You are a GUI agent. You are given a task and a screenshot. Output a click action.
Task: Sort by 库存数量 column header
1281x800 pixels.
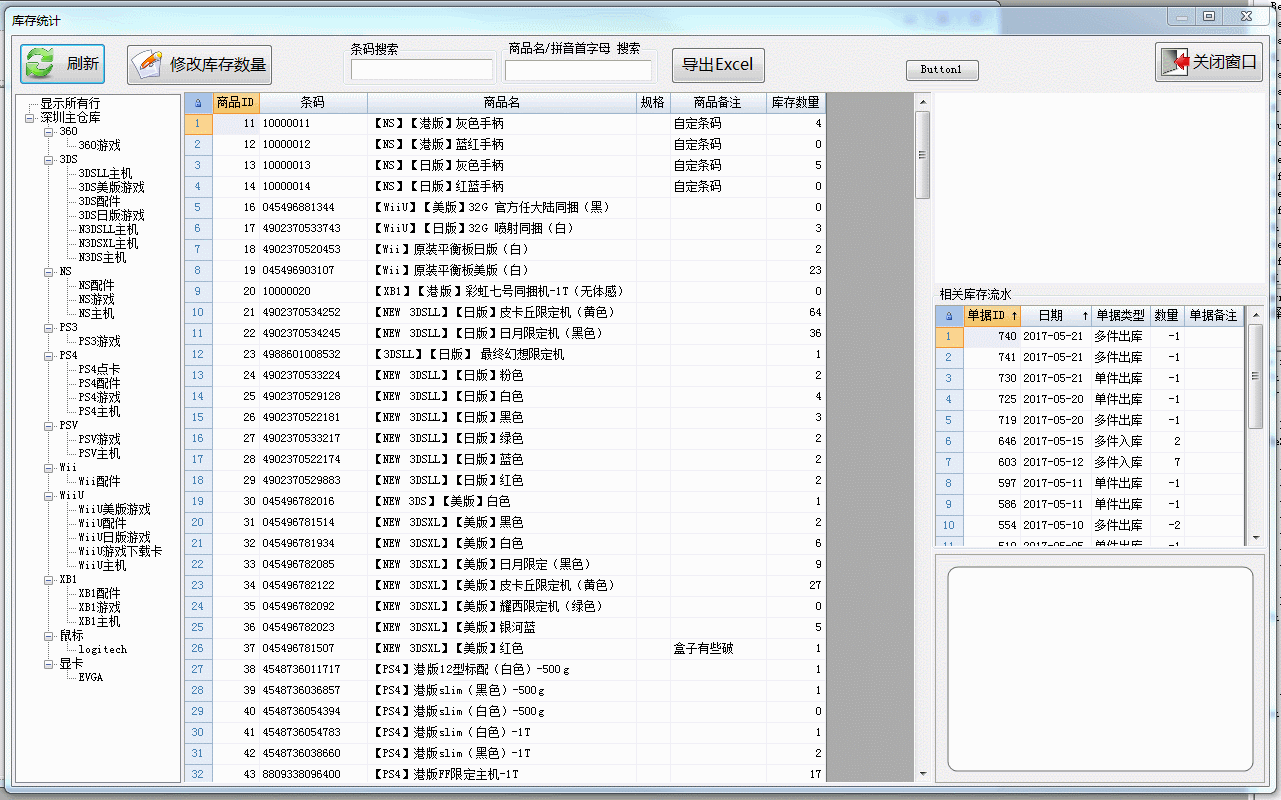point(796,103)
